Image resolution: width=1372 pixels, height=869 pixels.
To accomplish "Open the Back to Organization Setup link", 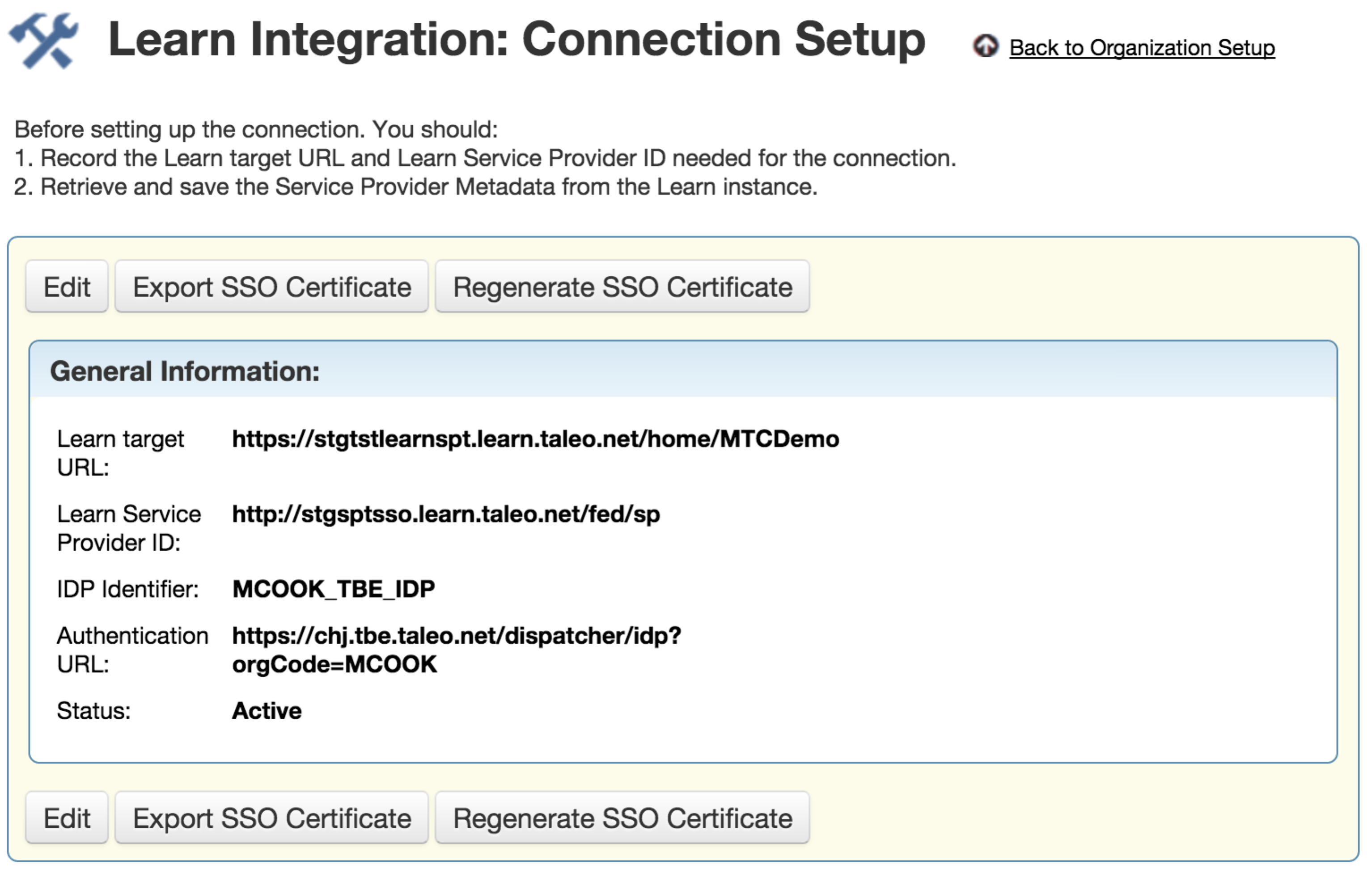I will pos(1142,48).
